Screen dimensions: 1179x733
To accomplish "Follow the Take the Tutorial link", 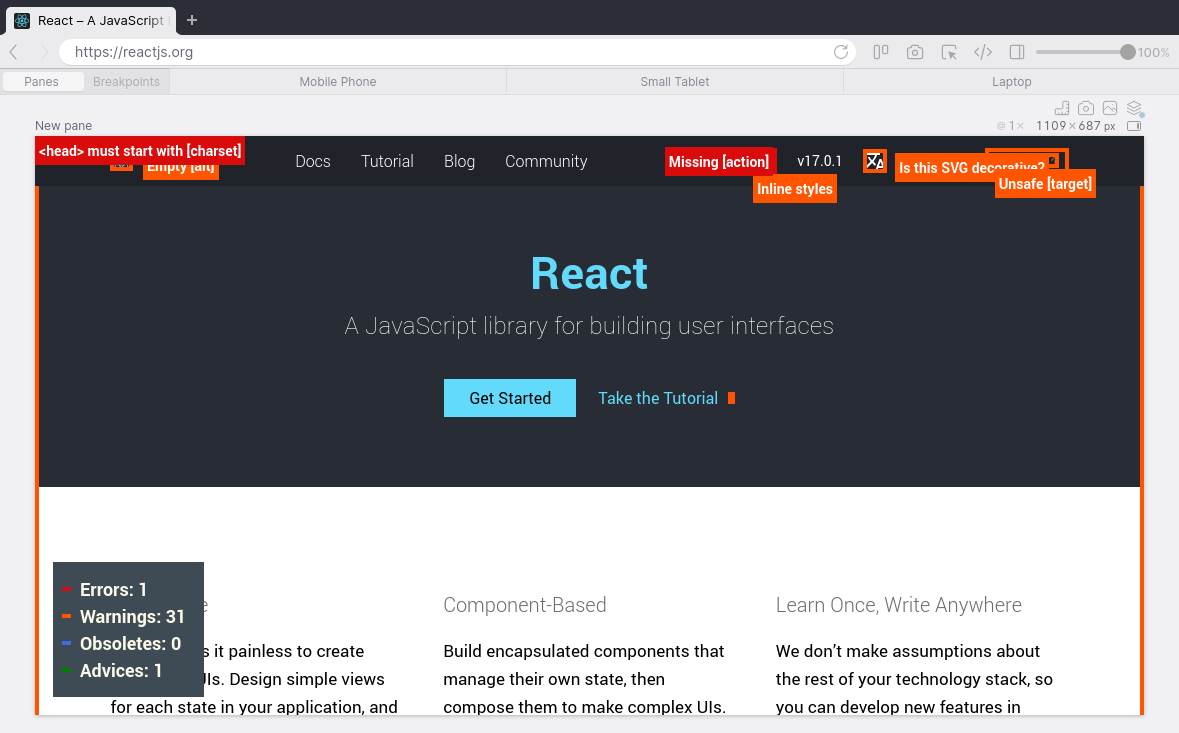I will point(658,398).
